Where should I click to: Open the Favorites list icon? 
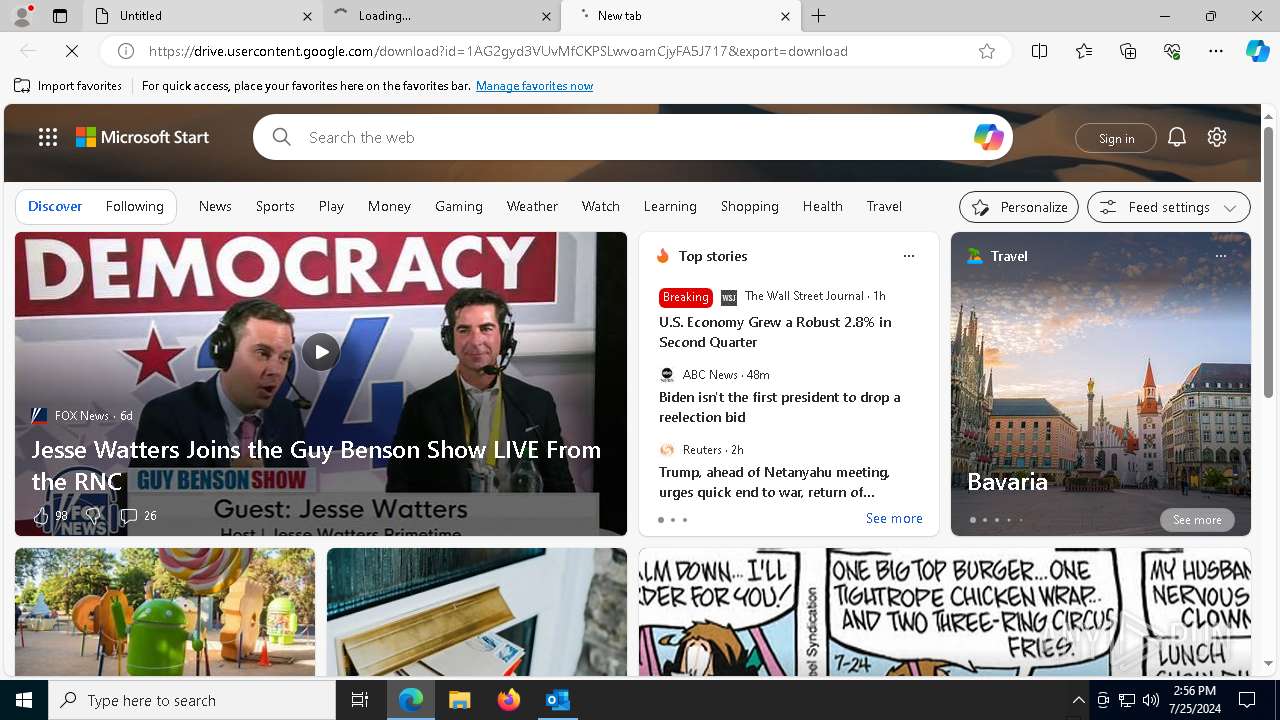1084,51
